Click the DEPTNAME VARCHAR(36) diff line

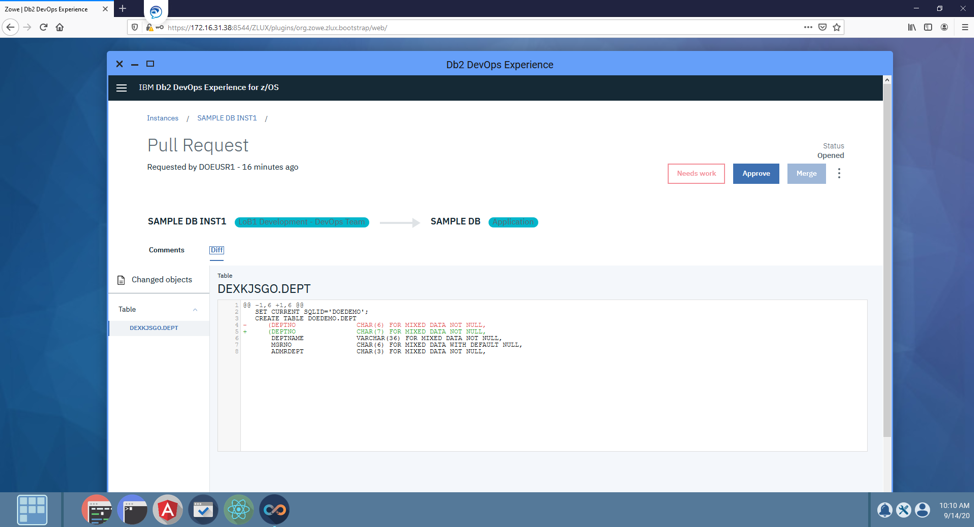(x=386, y=338)
